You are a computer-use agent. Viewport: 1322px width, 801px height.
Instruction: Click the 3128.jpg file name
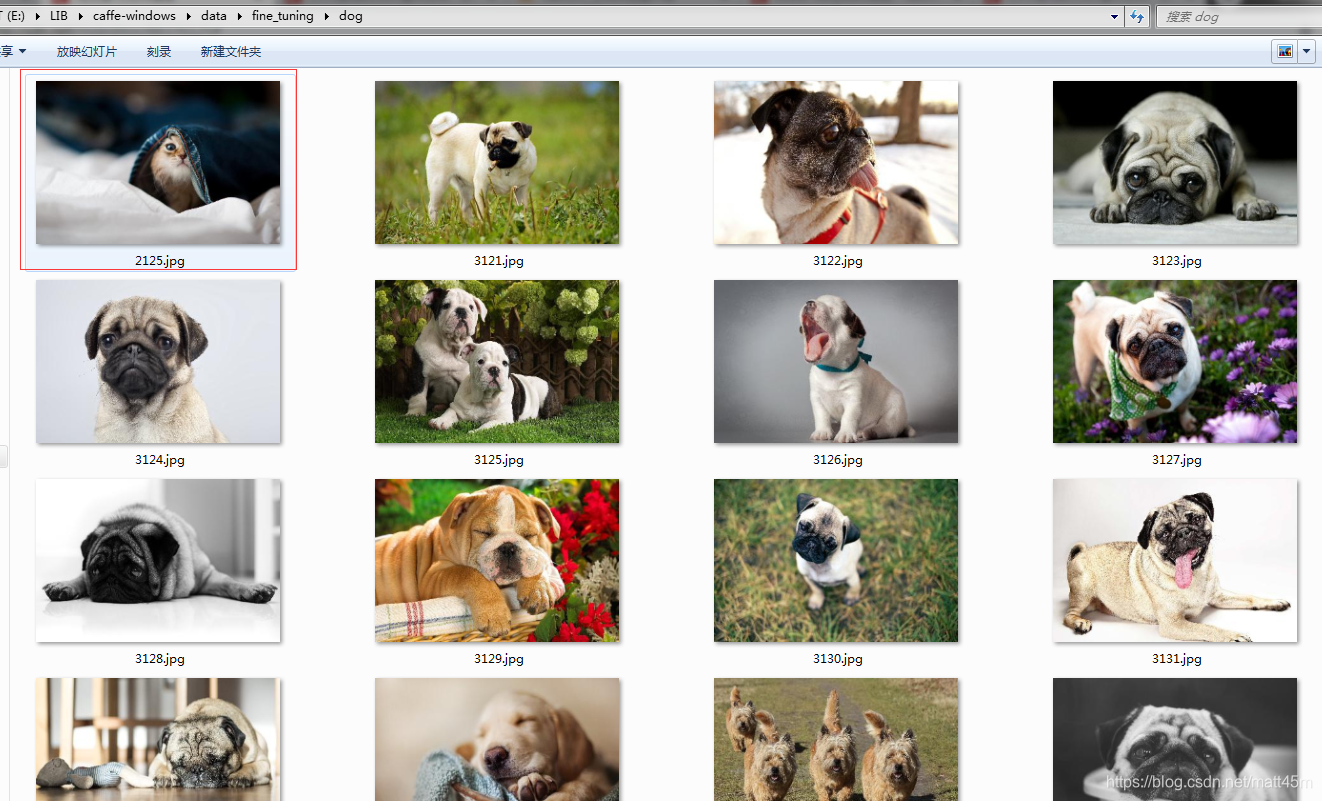[160, 659]
